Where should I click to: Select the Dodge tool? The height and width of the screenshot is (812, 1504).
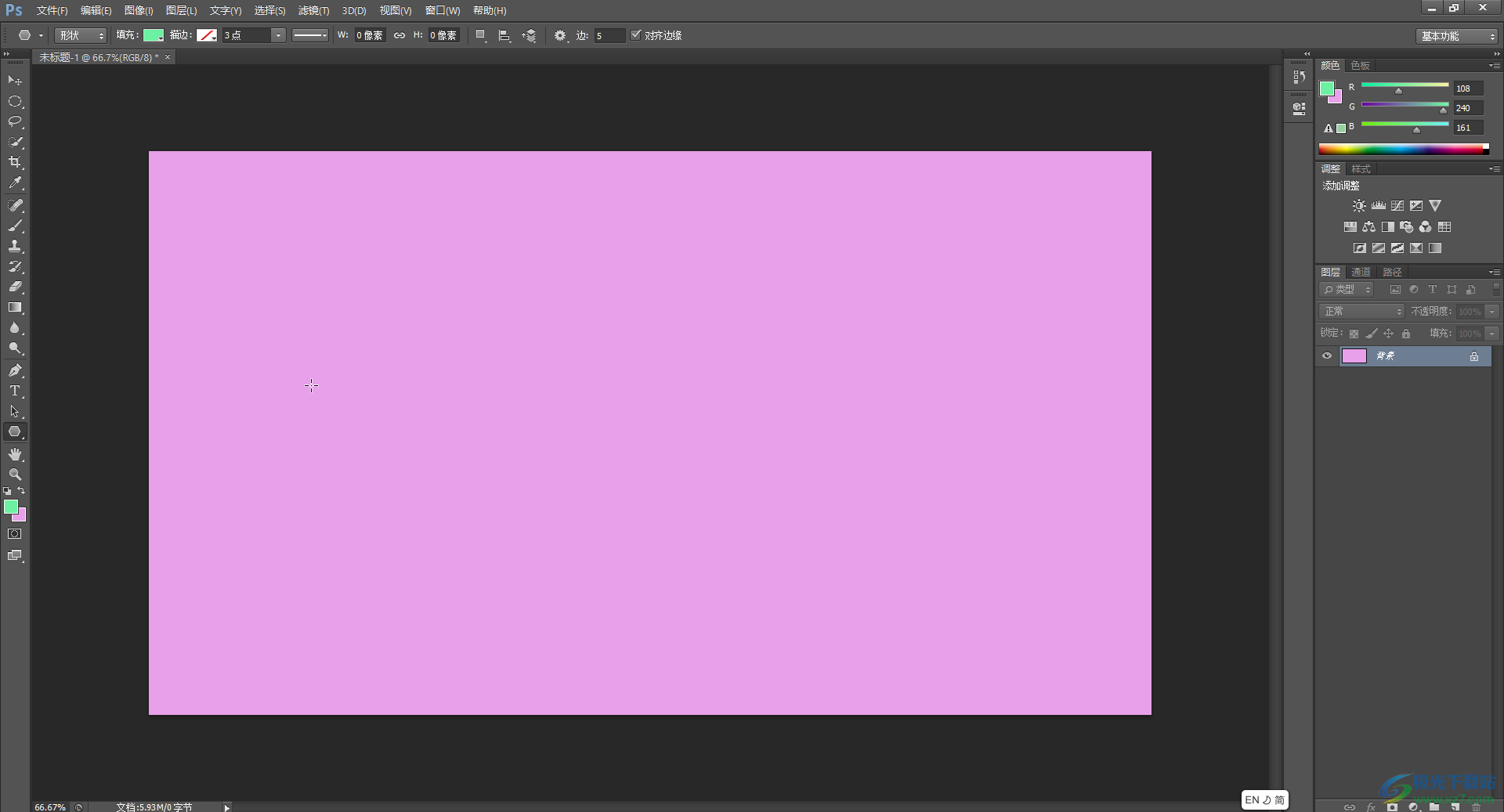click(15, 348)
